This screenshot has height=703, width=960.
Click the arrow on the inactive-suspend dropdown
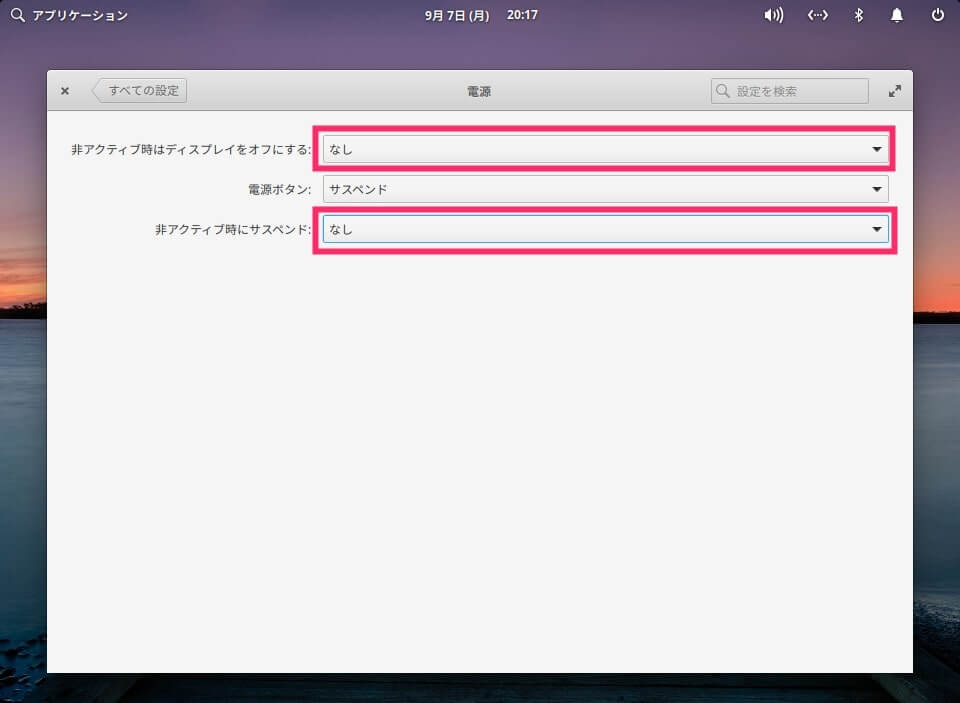click(x=877, y=229)
